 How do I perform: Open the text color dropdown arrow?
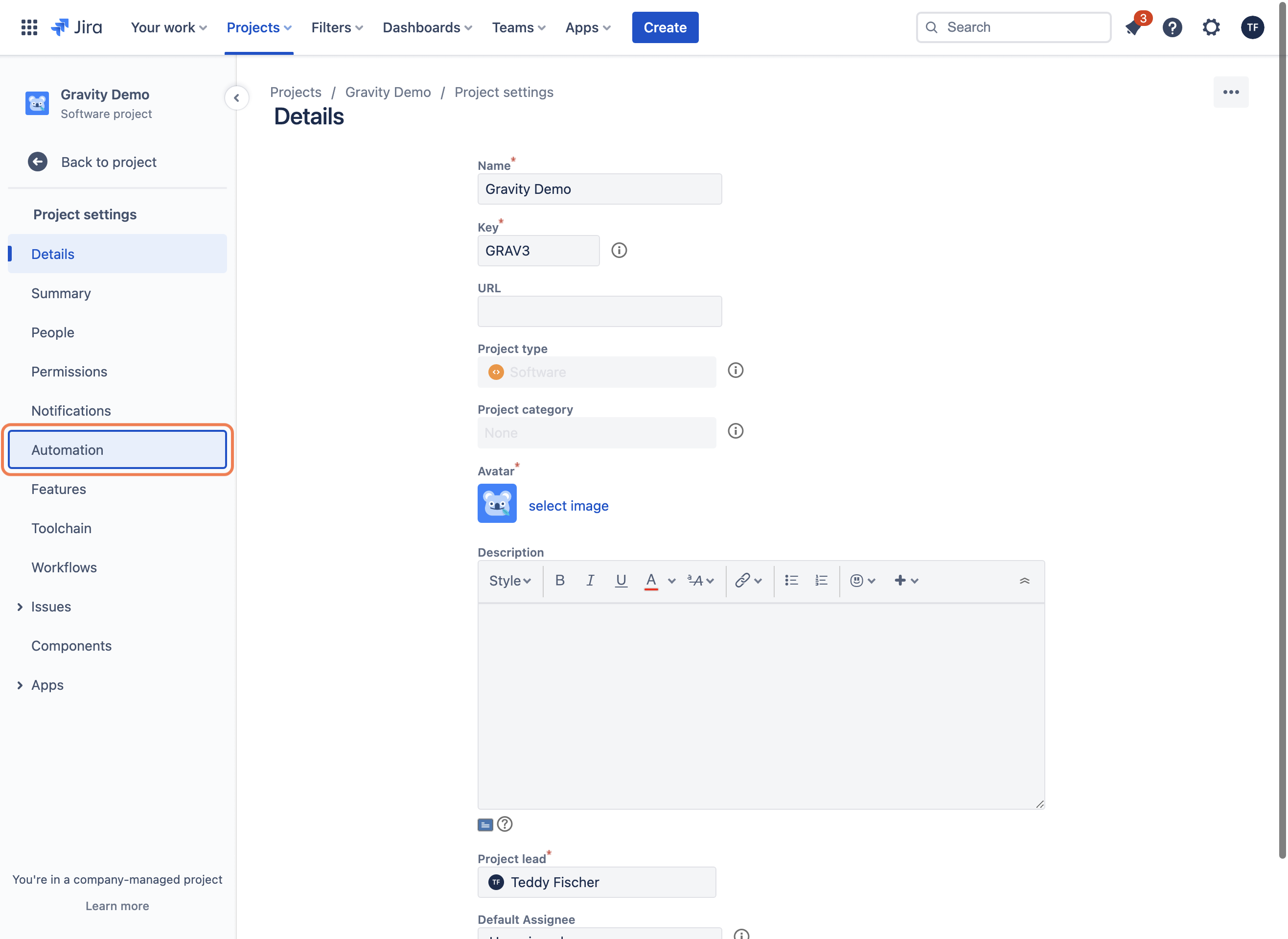[671, 581]
